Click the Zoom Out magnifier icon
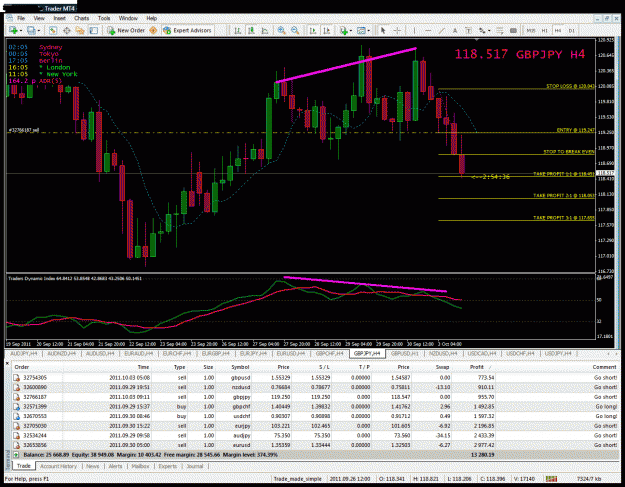 pos(295,30)
